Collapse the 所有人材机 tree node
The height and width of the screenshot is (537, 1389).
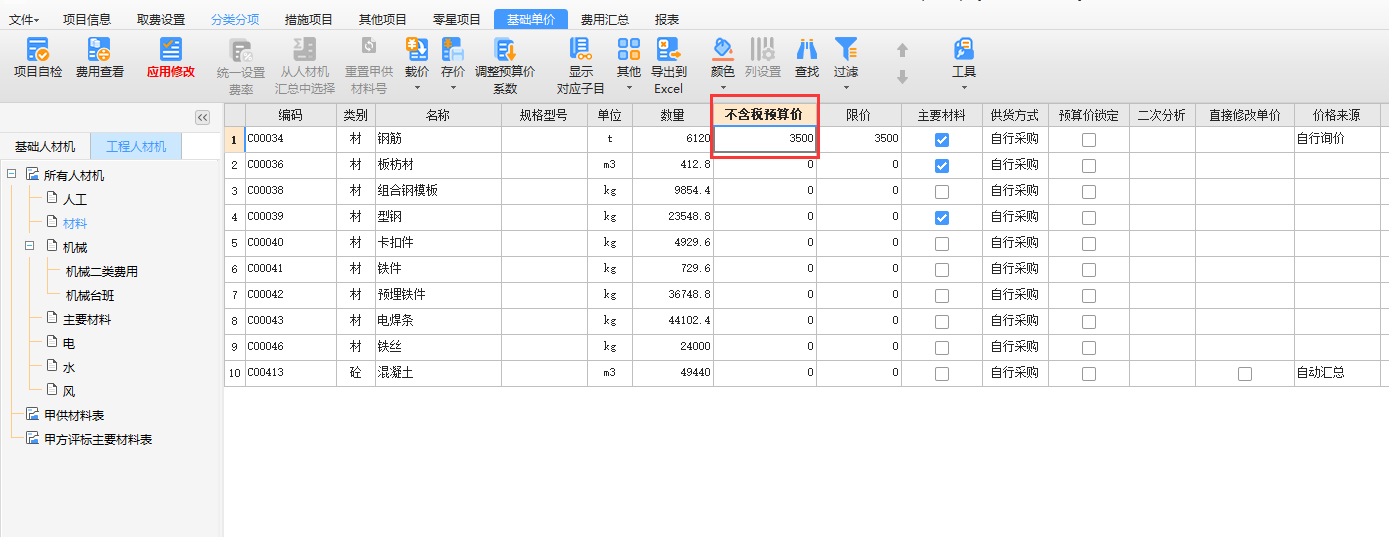(x=12, y=175)
